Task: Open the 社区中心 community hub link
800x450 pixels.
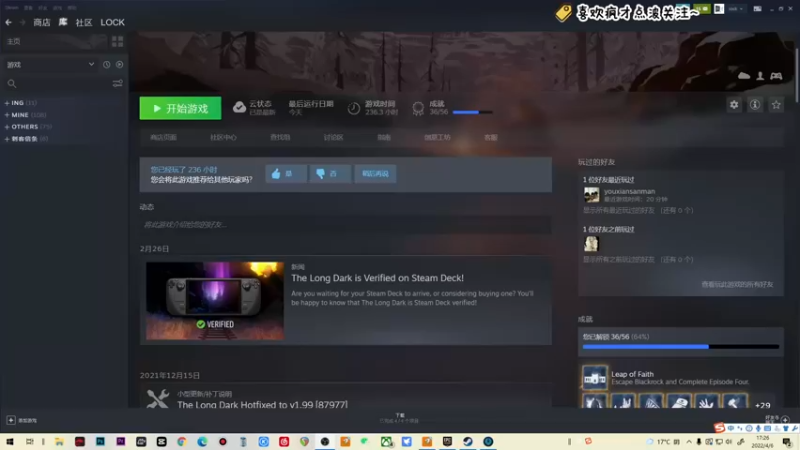Action: (x=223, y=137)
